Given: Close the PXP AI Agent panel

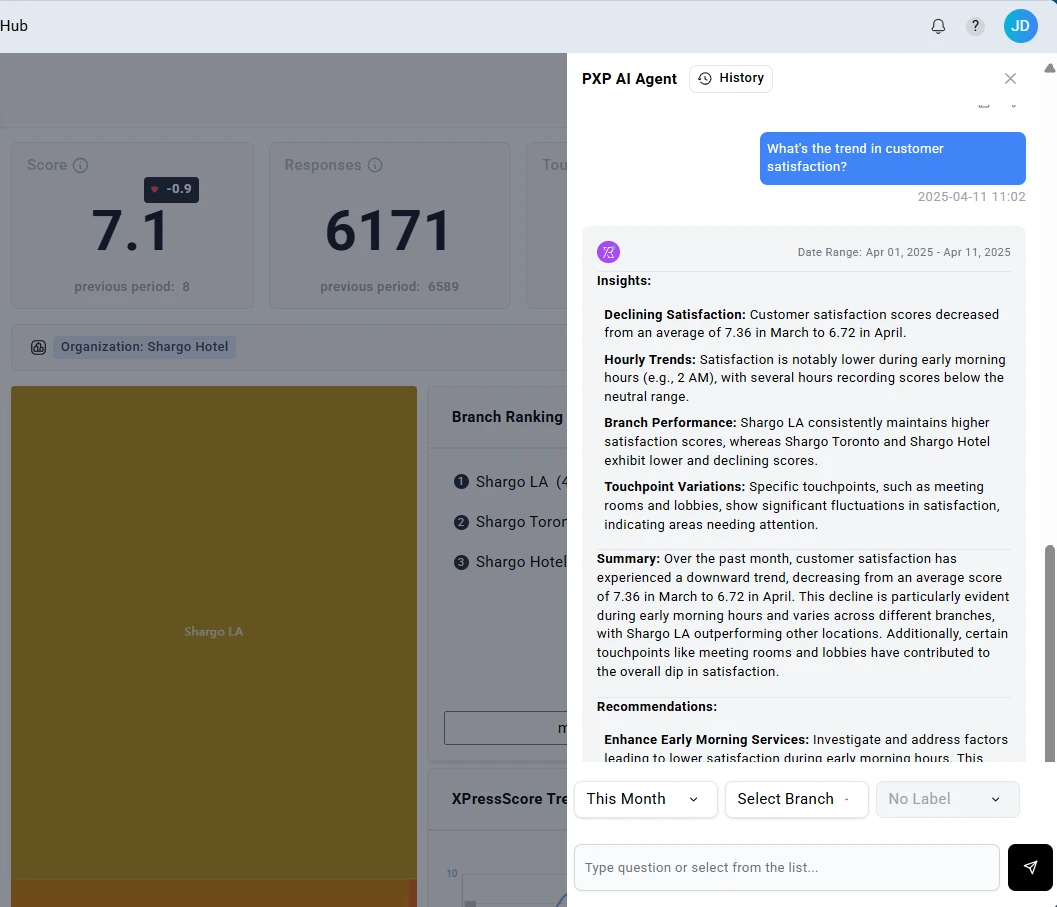Looking at the screenshot, I should [x=1010, y=78].
